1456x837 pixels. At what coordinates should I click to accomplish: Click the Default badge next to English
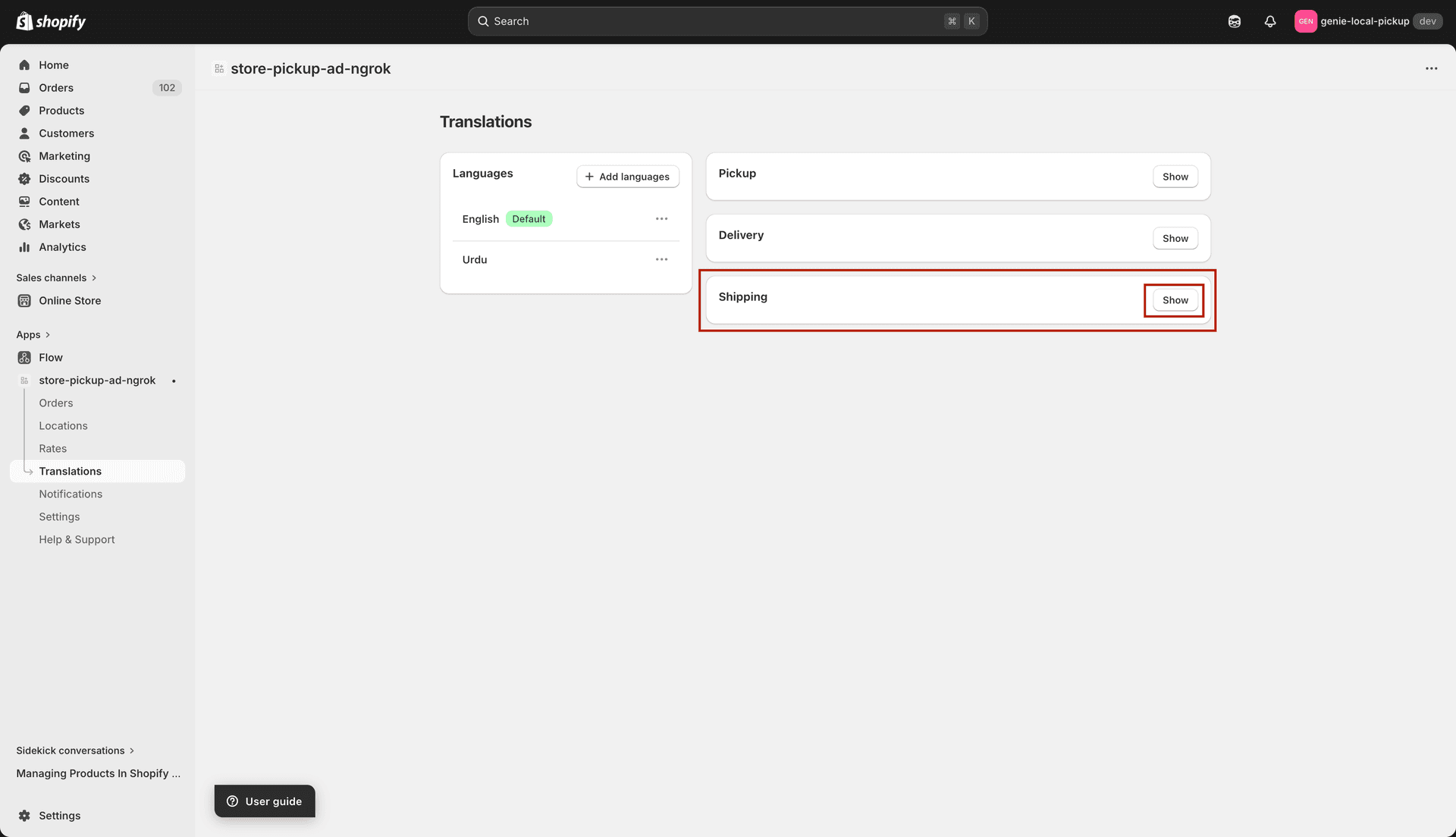tap(529, 218)
